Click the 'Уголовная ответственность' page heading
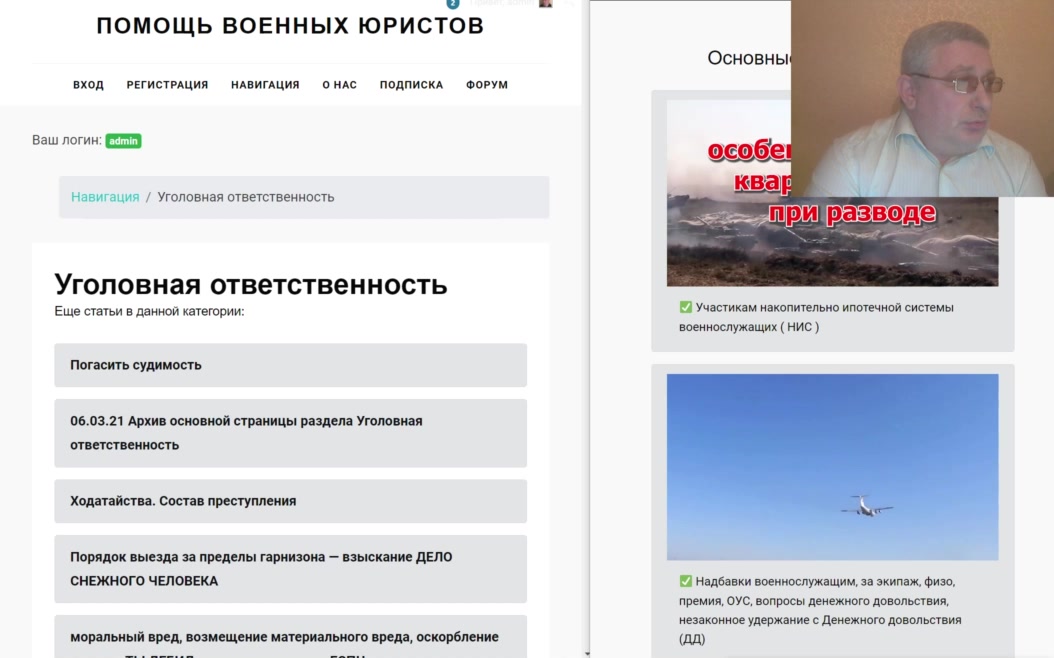This screenshot has width=1054, height=658. (x=251, y=284)
